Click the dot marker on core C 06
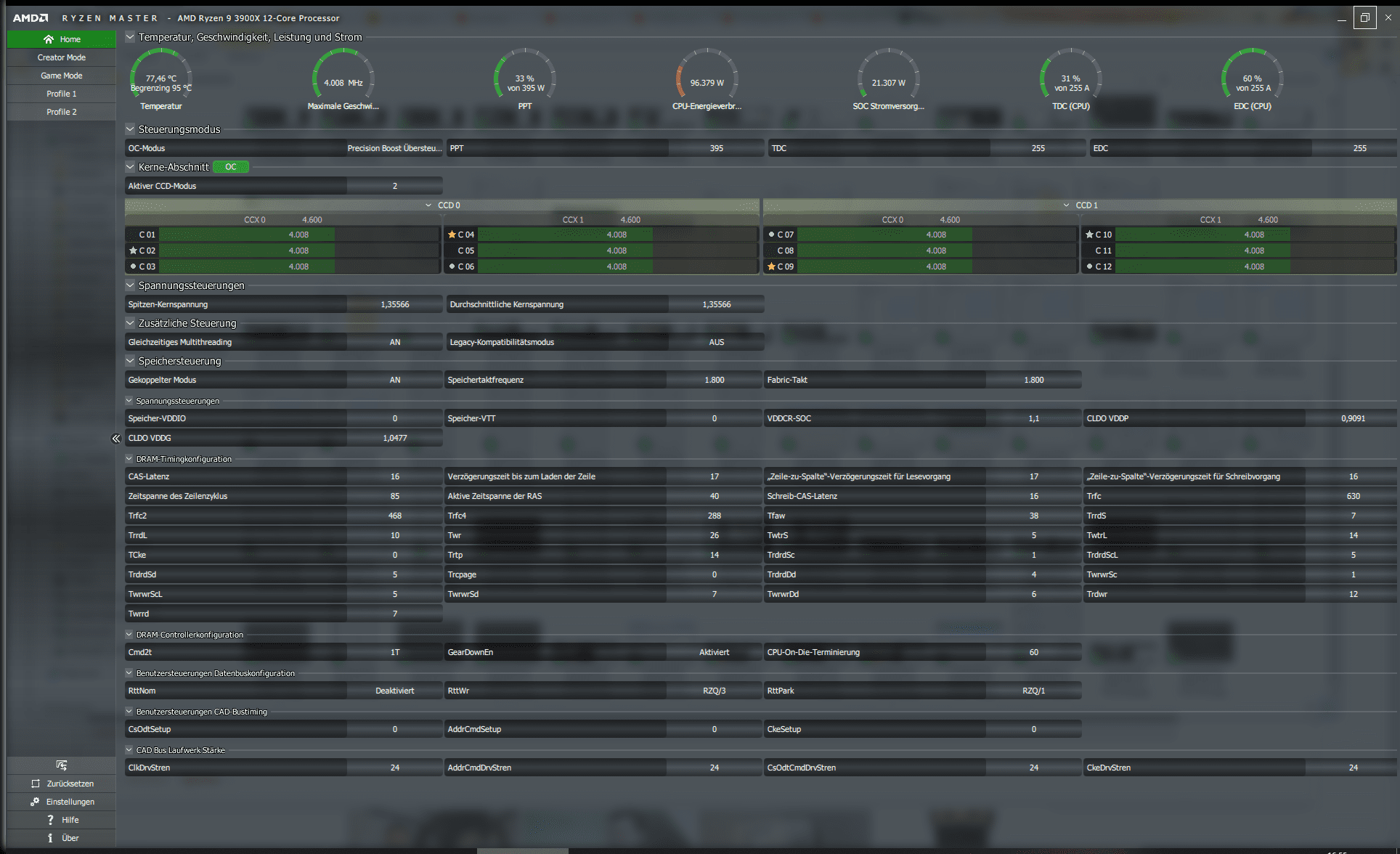The height and width of the screenshot is (854, 1400). 452,267
